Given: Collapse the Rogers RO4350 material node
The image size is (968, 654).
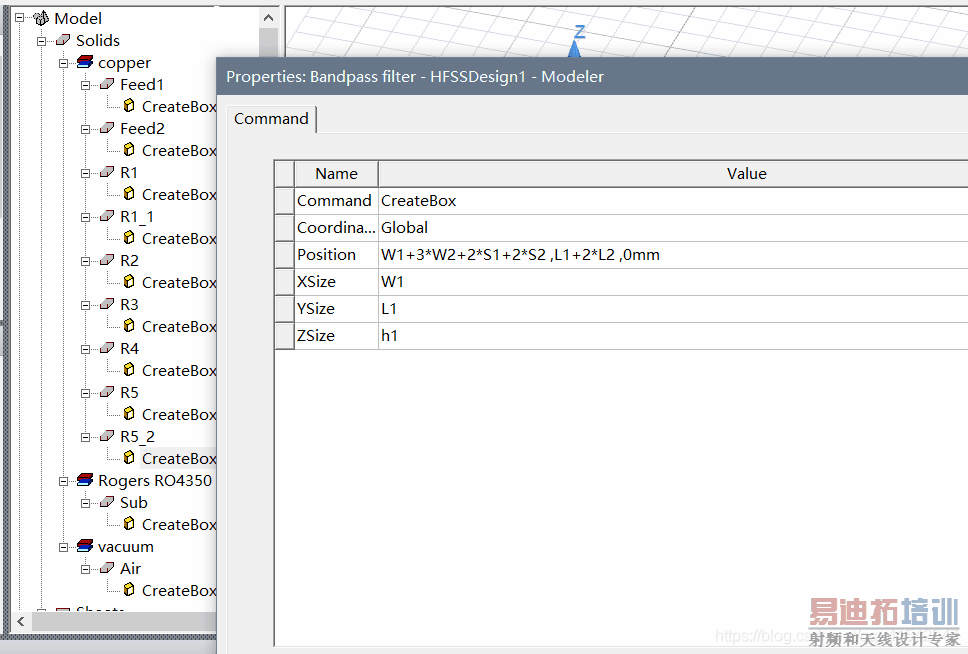Looking at the screenshot, I should [x=63, y=481].
